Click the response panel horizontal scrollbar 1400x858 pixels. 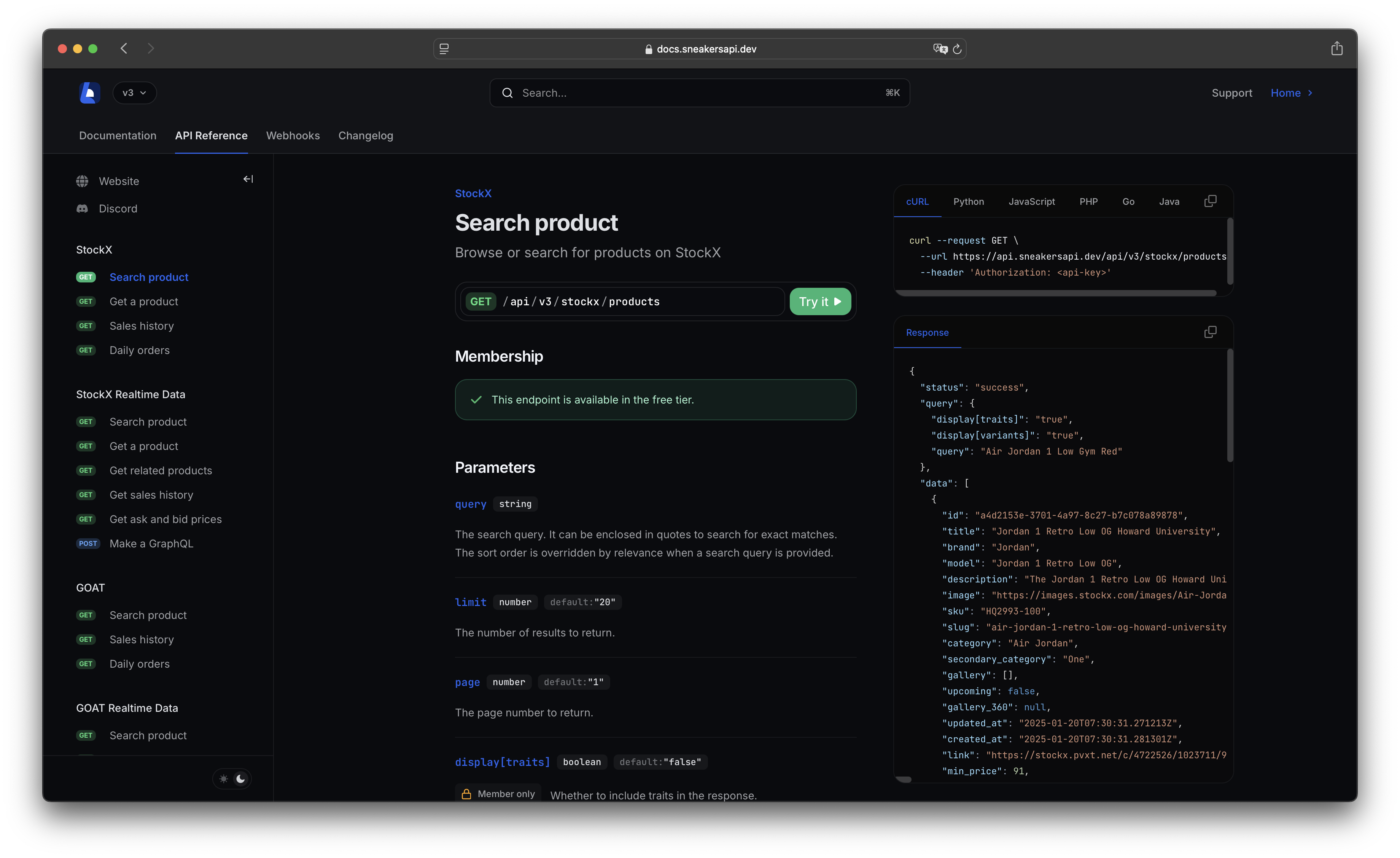tap(904, 780)
